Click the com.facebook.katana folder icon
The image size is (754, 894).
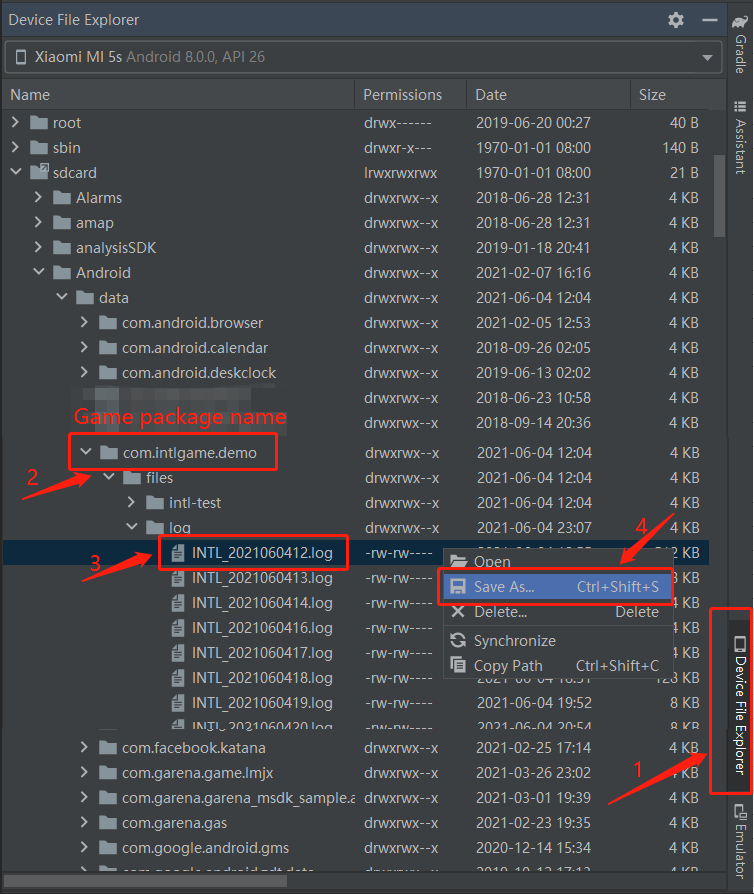[108, 747]
